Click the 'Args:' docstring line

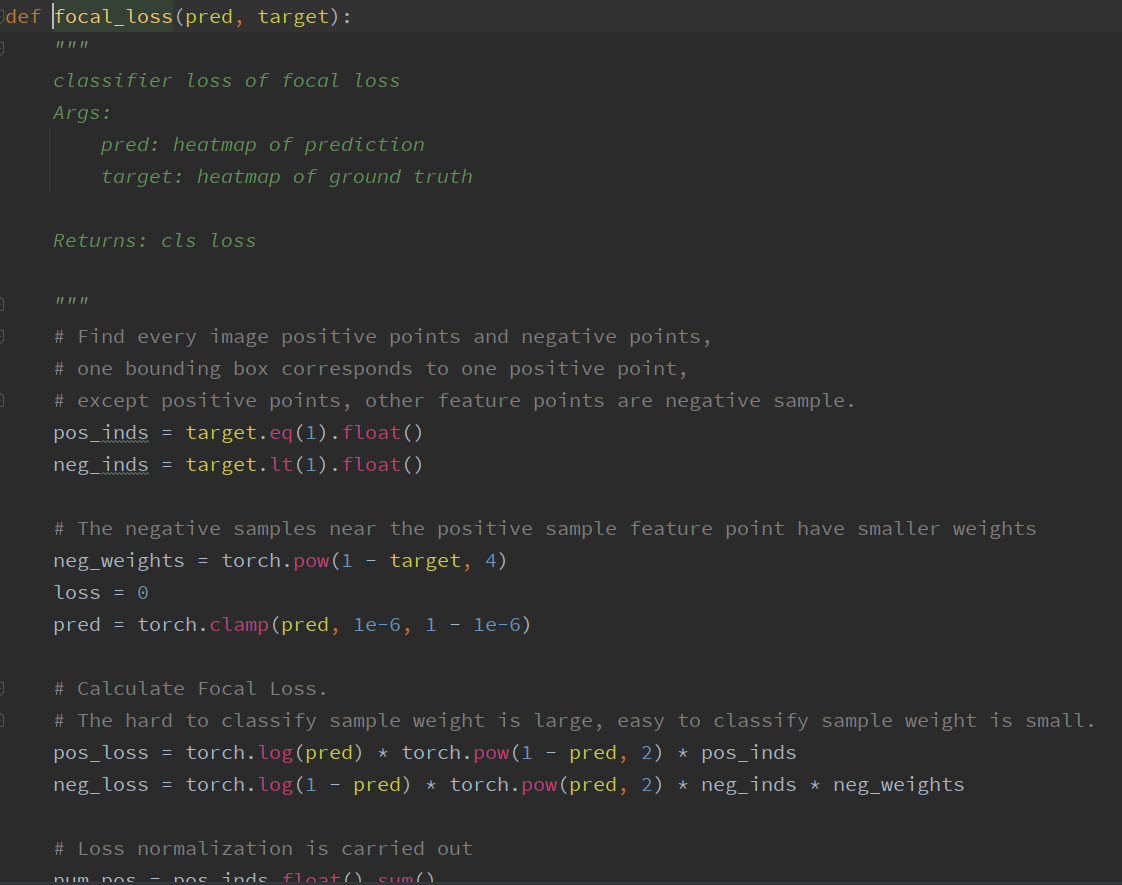click(x=82, y=113)
